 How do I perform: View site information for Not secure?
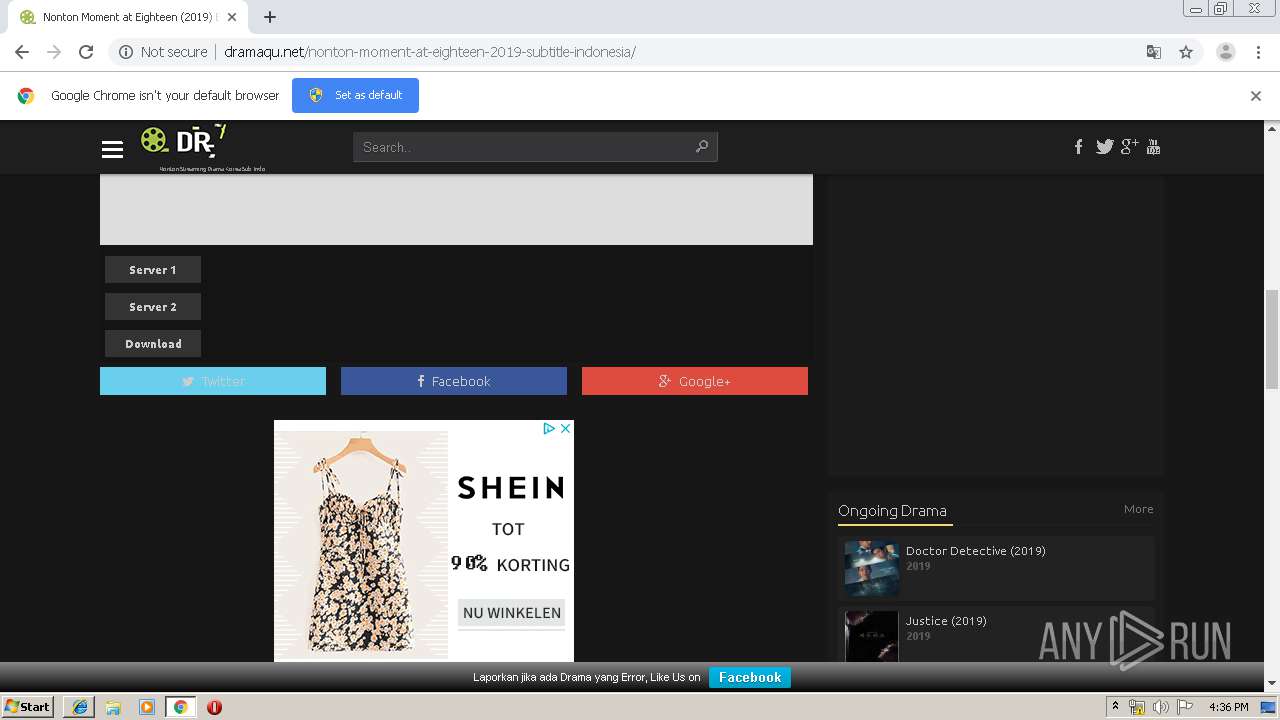163,52
